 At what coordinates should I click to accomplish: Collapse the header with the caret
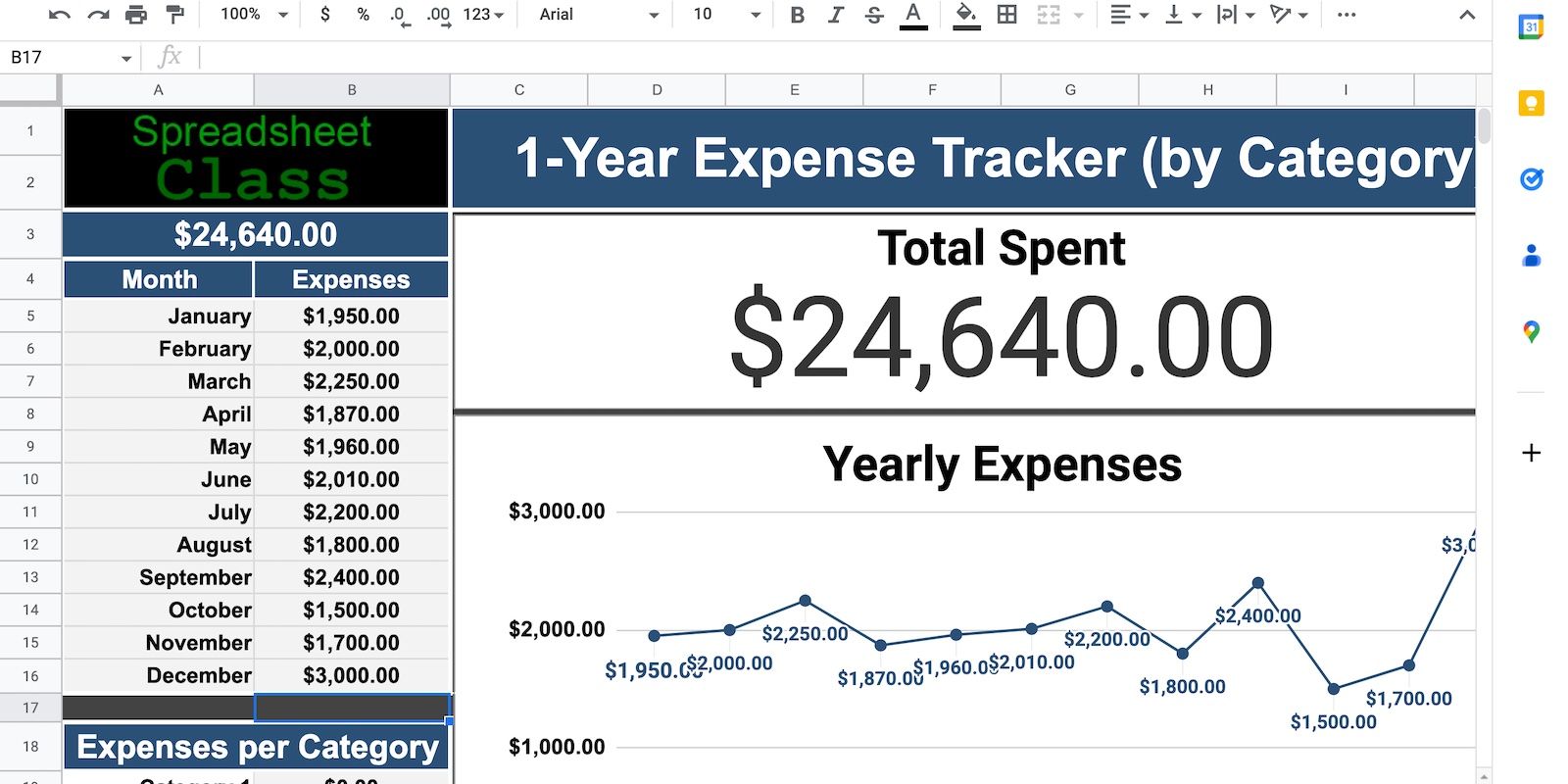click(1466, 15)
